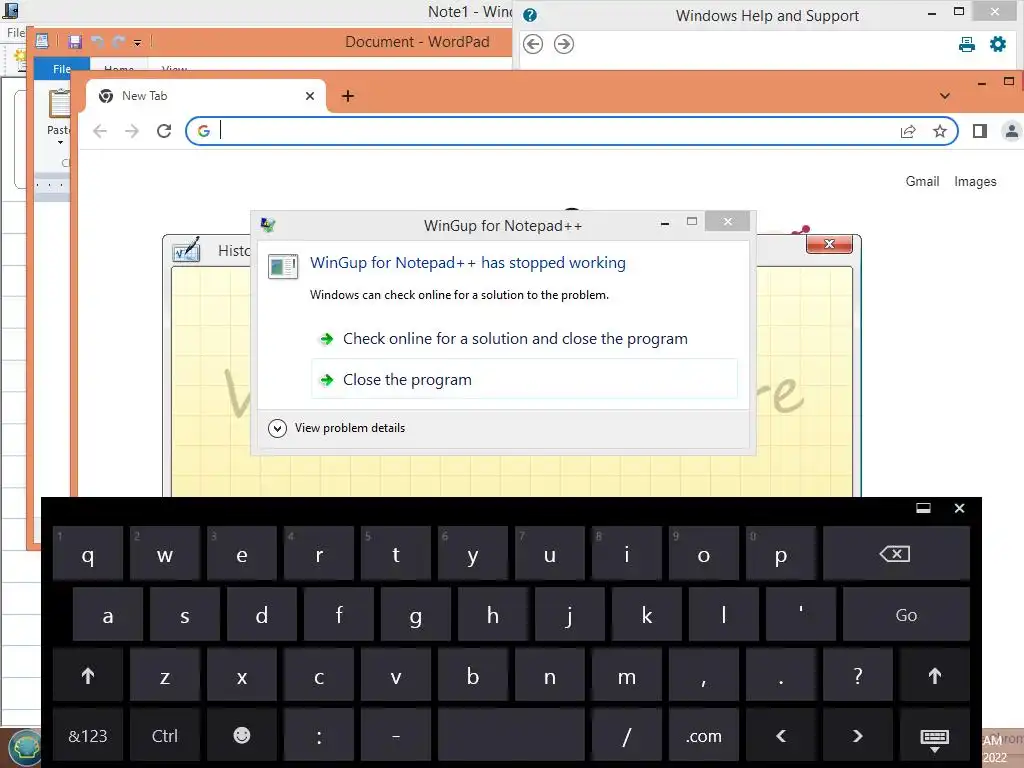Tap the colon key on touch keyboard
The image size is (1024, 768).
[x=319, y=736]
